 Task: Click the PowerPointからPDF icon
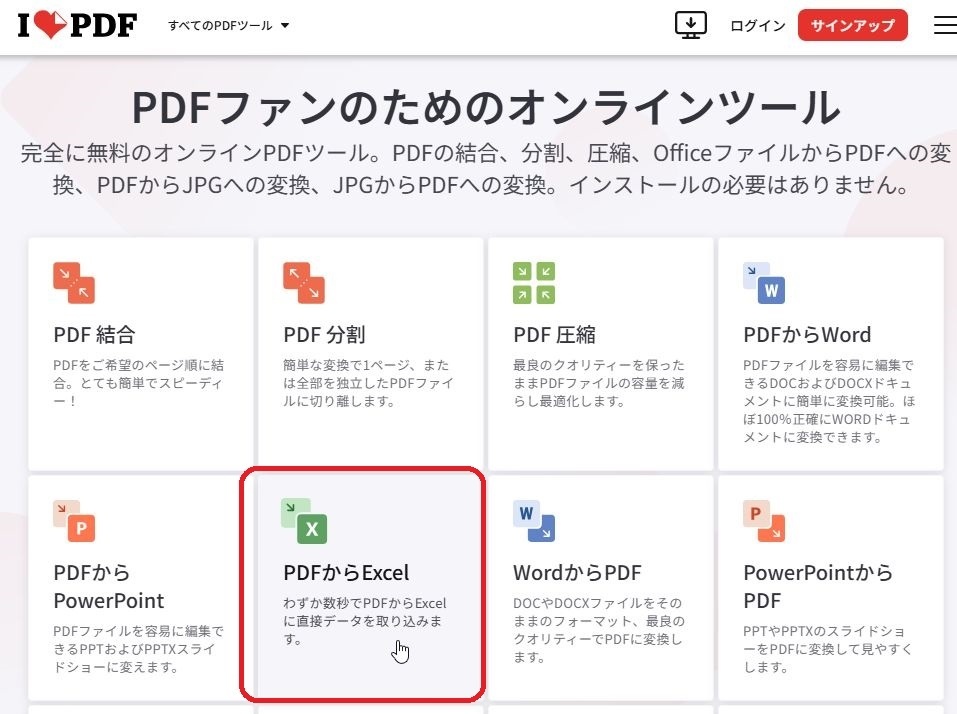pyautogui.click(x=764, y=521)
